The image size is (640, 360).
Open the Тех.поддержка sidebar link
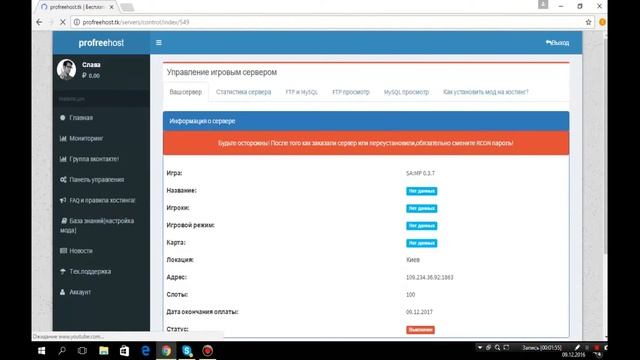(x=90, y=271)
